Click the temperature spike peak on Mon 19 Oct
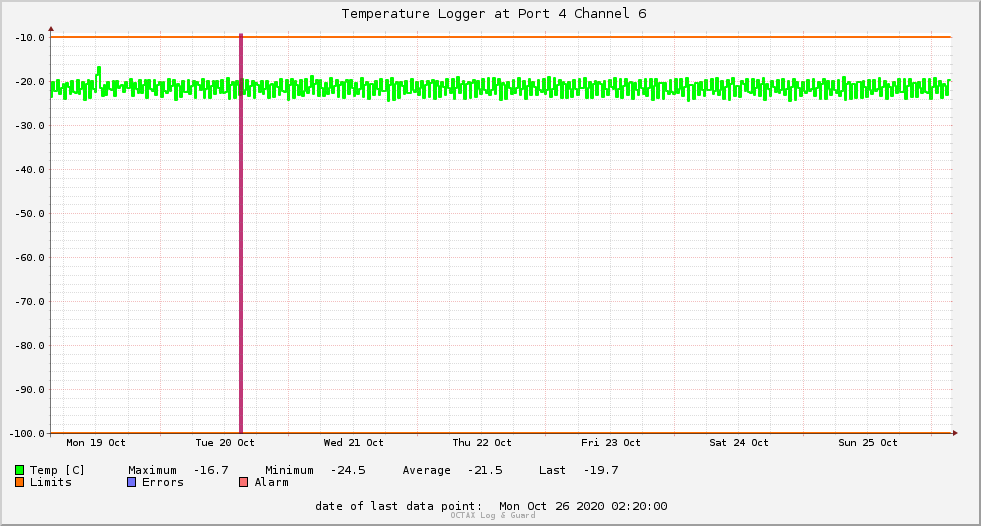 [99, 68]
